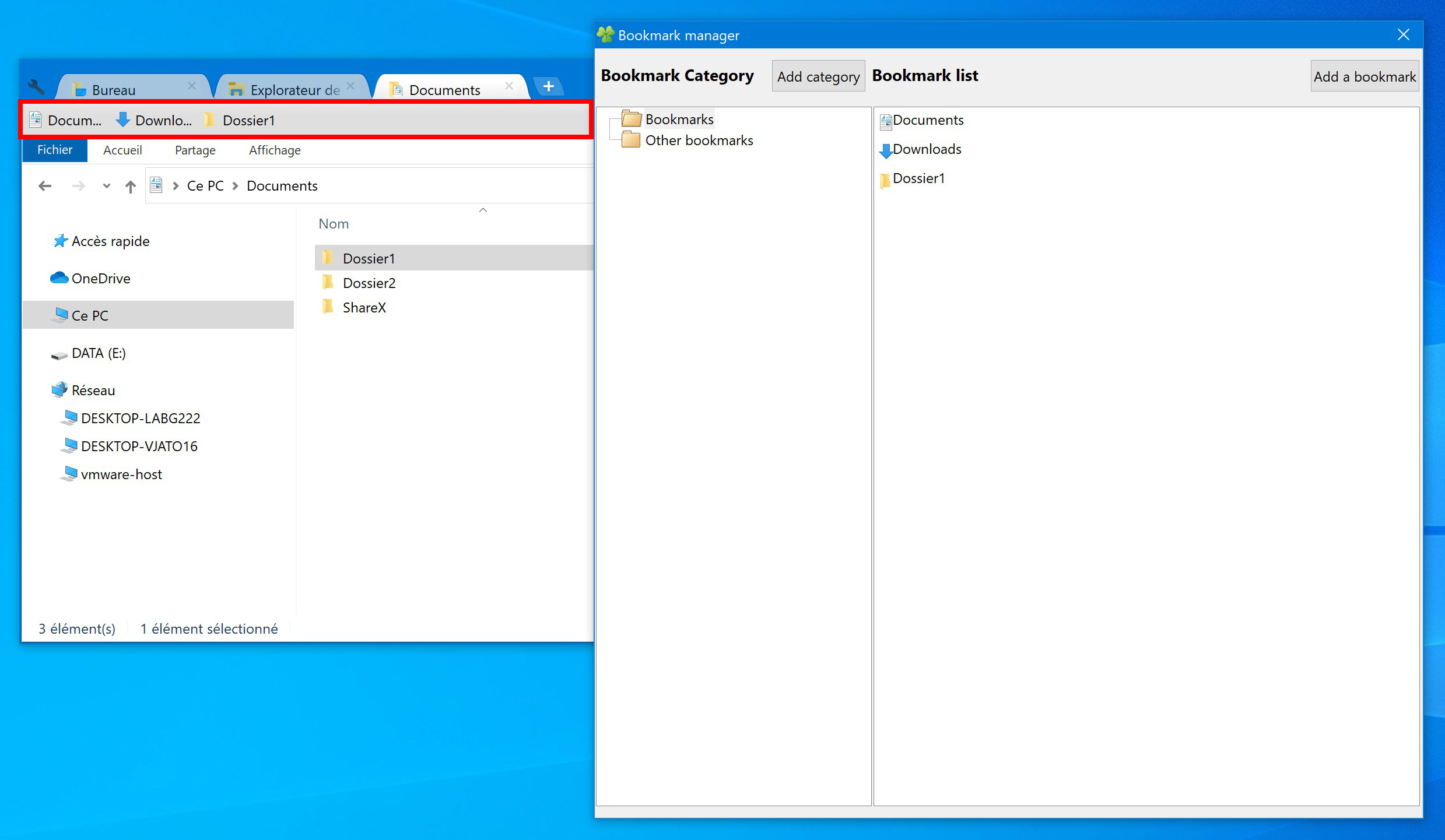Click the Dossier1 folder icon in Bookmark list

coord(886,180)
